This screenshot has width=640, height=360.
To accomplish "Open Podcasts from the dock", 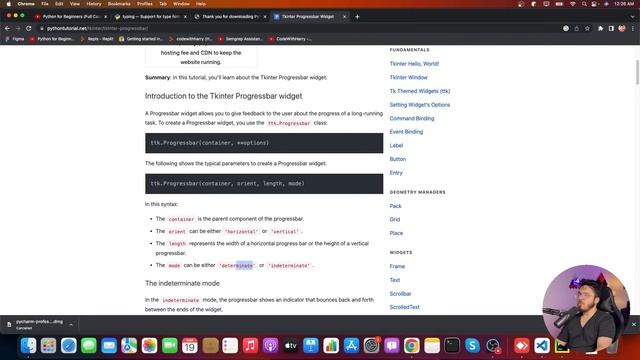I will tap(271, 346).
